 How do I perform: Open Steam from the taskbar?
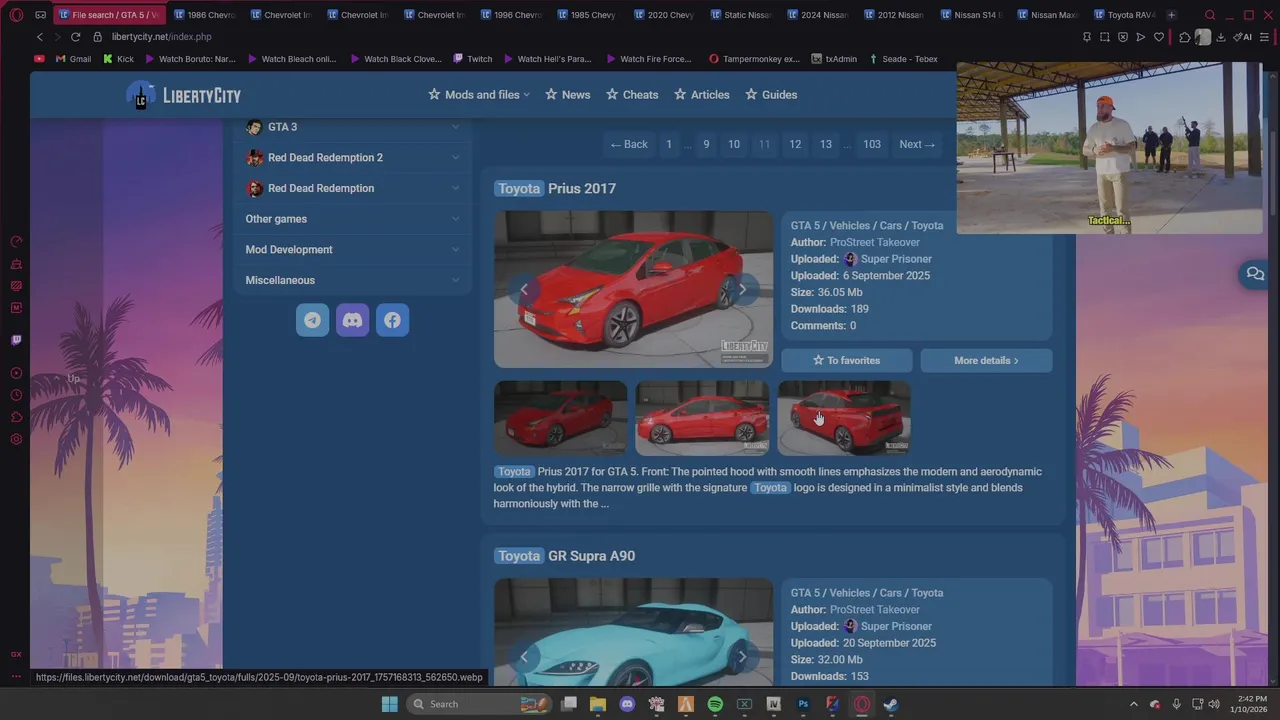point(890,704)
